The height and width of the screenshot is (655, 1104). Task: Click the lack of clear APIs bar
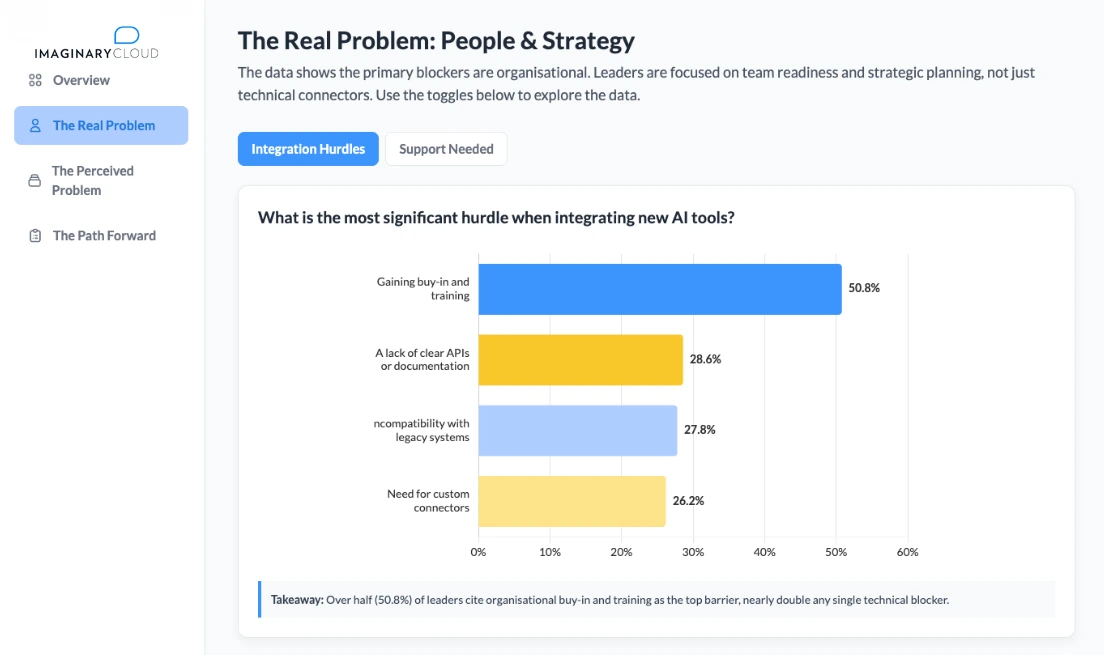coord(580,359)
